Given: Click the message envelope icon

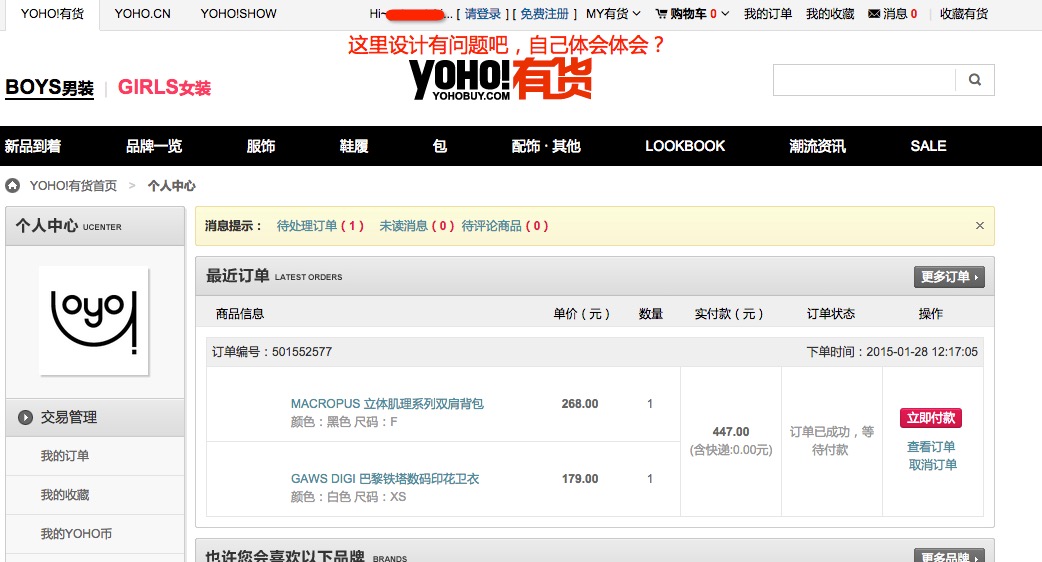Looking at the screenshot, I should tap(874, 13).
